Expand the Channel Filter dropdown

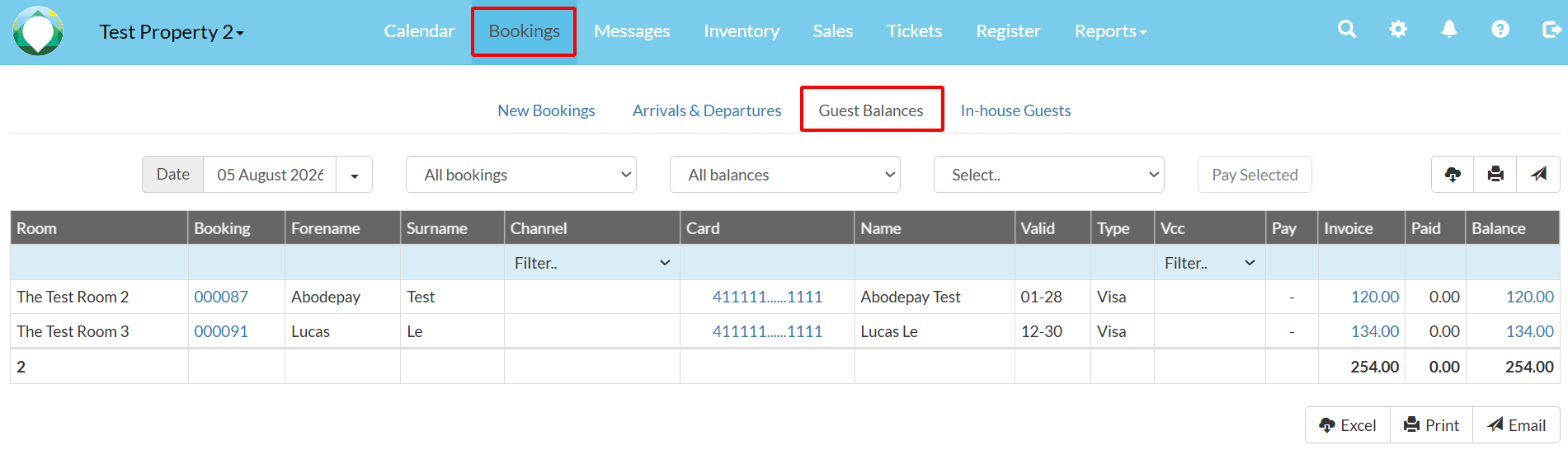592,263
